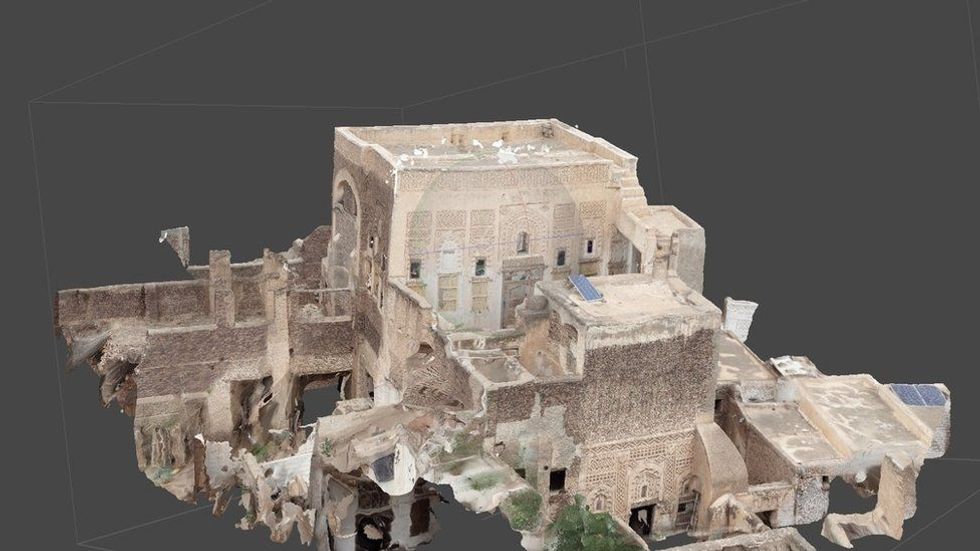This screenshot has width=980, height=551.
Task: Click the white floating fragment on the right
Action: coord(740,318)
